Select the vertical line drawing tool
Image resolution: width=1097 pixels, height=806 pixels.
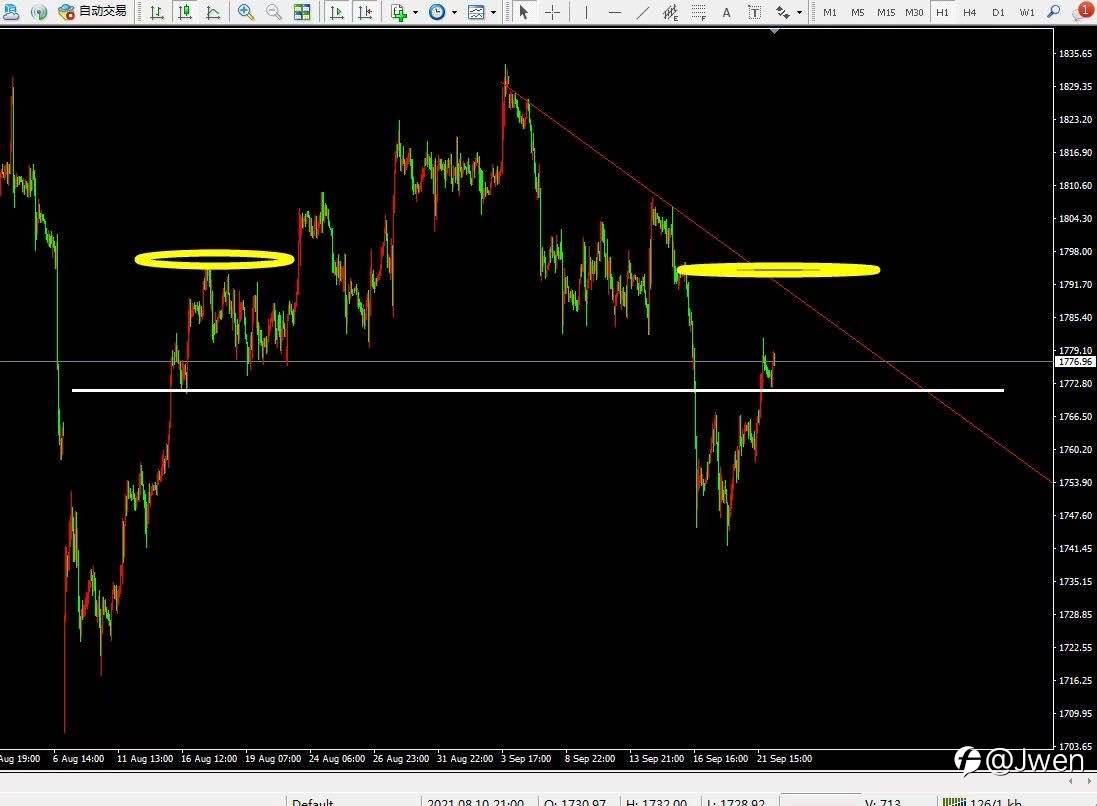pyautogui.click(x=586, y=12)
